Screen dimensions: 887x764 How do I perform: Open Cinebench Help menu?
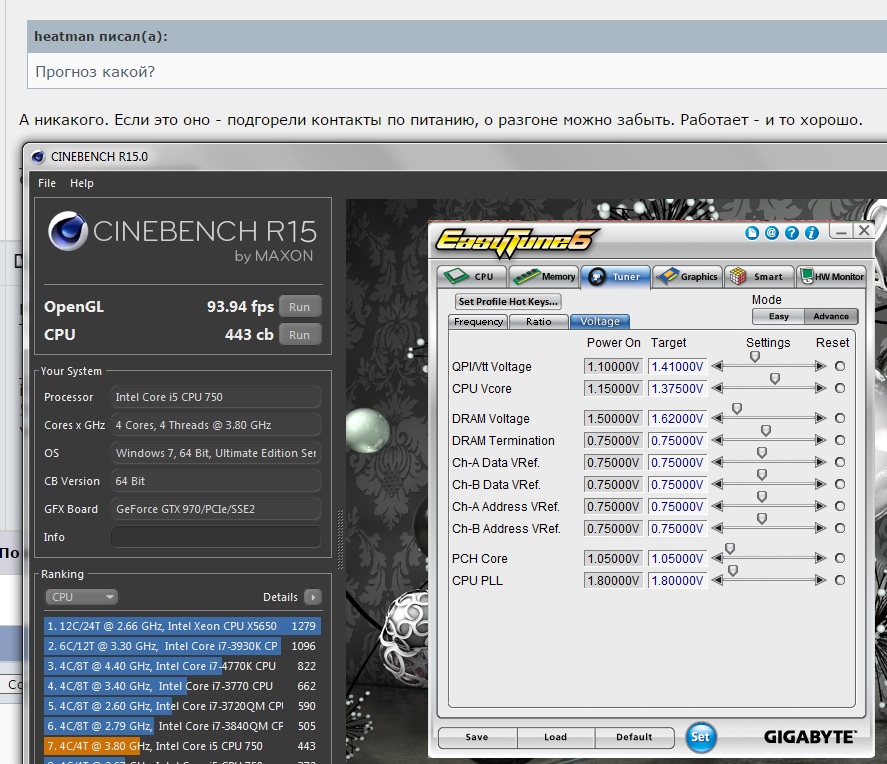click(81, 183)
